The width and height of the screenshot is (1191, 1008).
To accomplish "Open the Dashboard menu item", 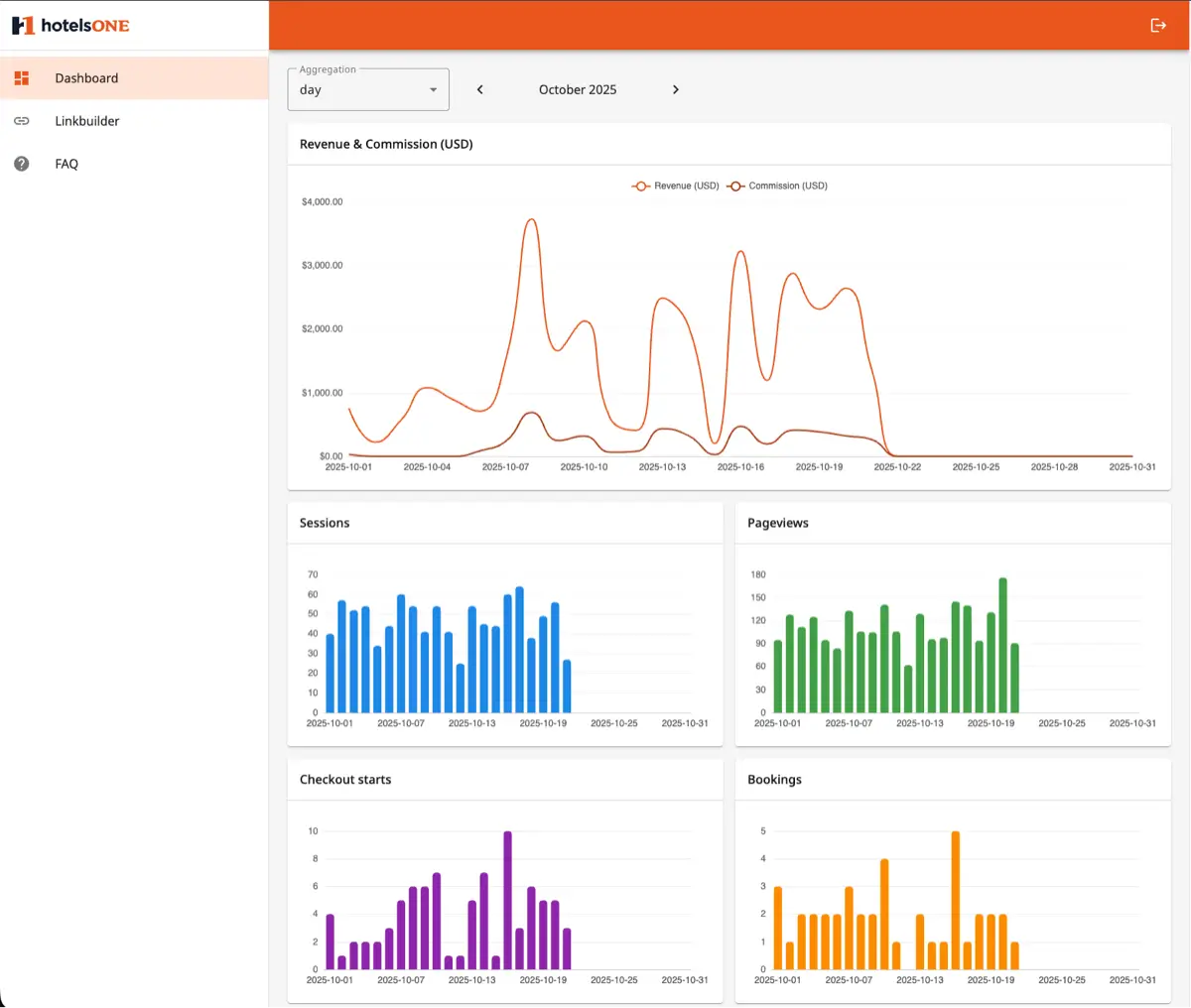I will point(134,77).
